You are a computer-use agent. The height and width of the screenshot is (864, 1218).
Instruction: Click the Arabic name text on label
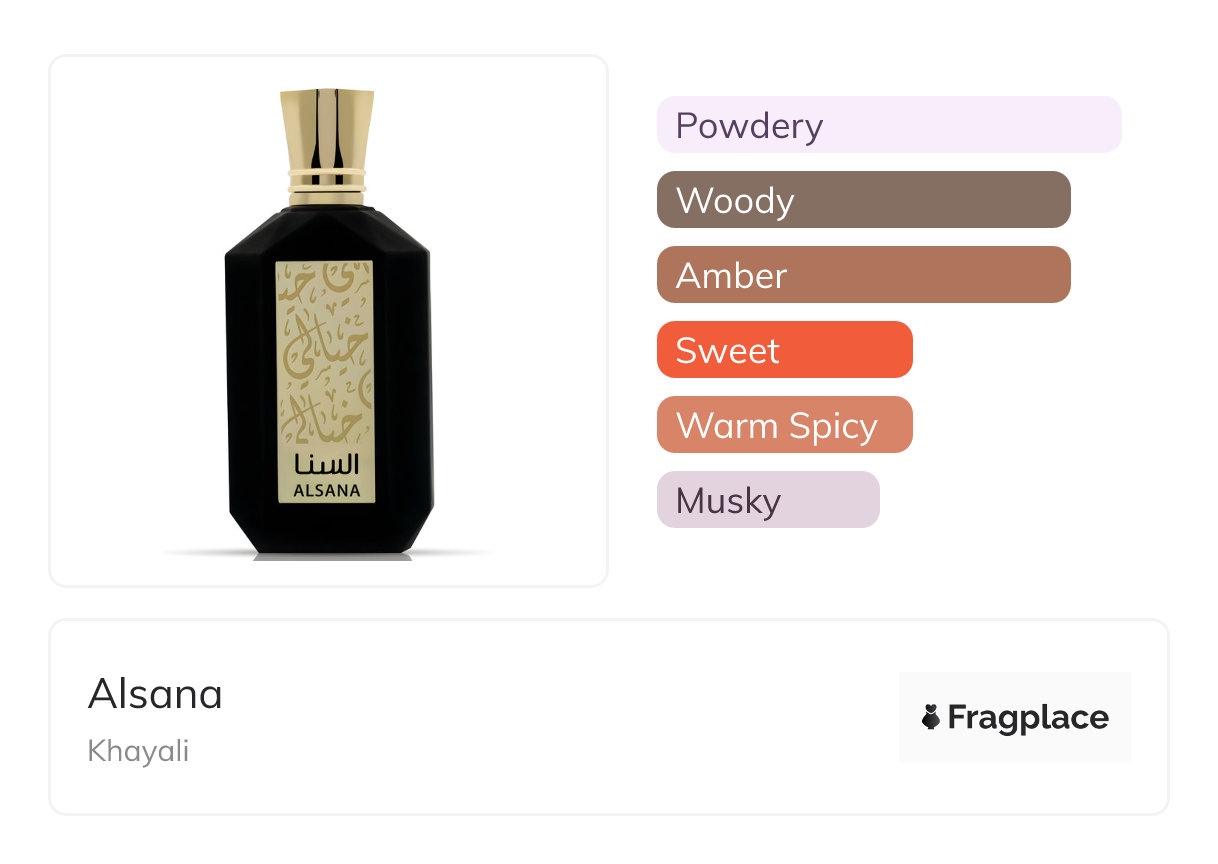(325, 465)
